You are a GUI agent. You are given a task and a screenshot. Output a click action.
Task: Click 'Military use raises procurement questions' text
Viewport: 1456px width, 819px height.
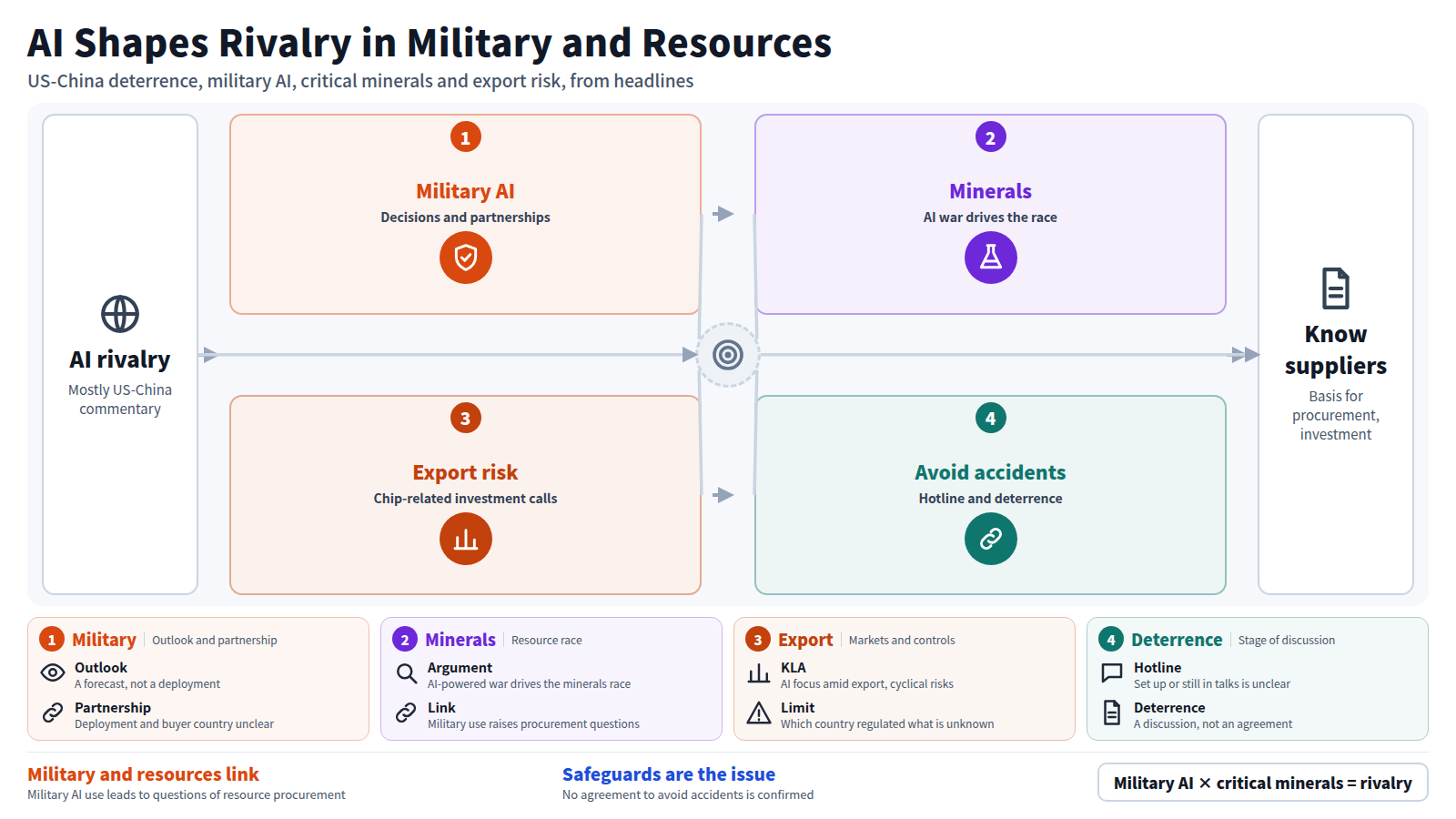point(534,724)
